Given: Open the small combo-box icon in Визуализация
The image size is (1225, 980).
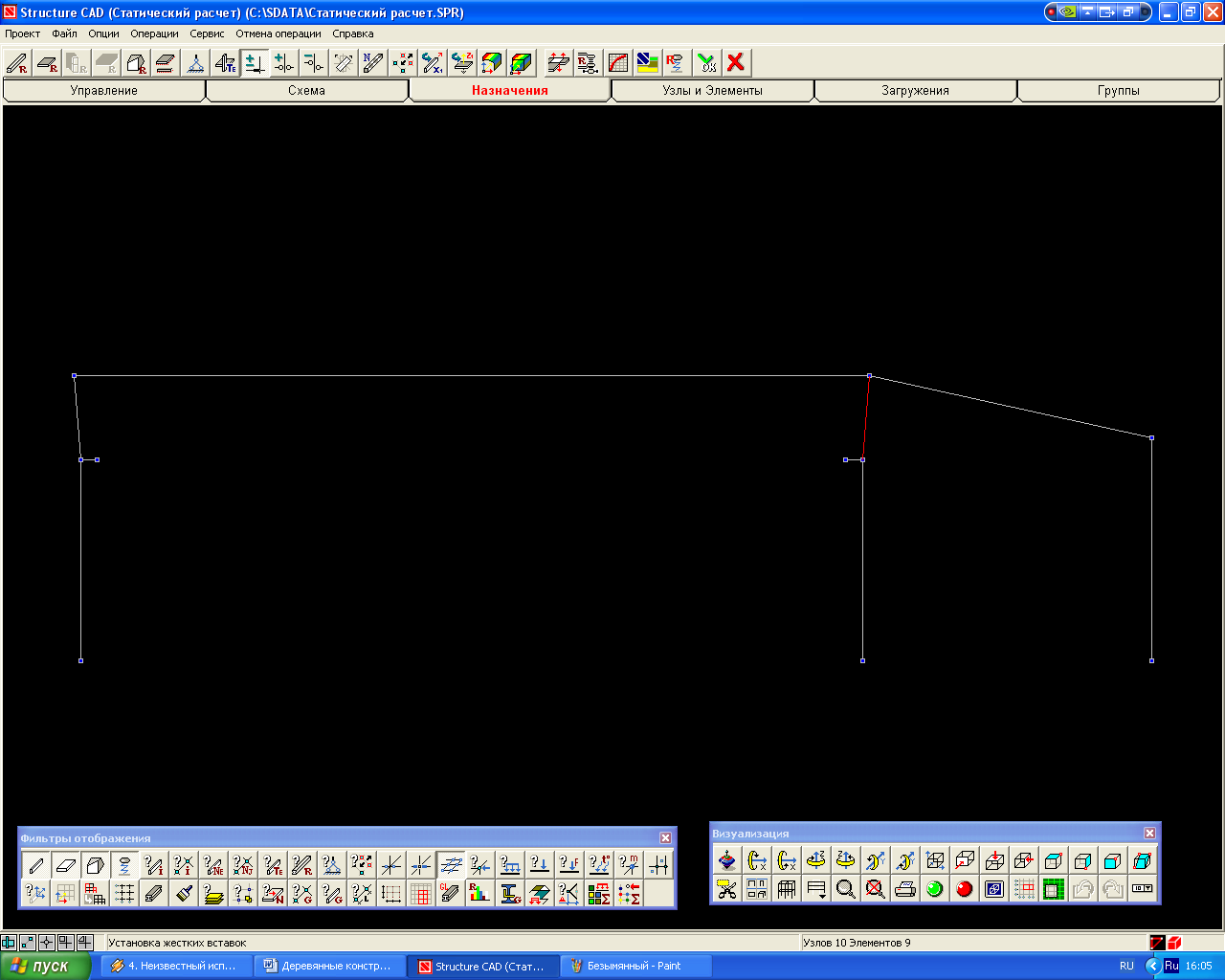Looking at the screenshot, I should tap(1143, 889).
